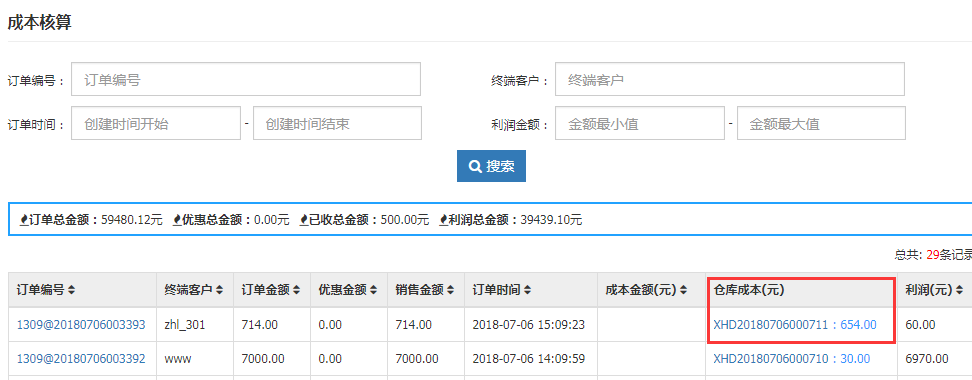Sort by 利润(元) column header

click(x=934, y=289)
